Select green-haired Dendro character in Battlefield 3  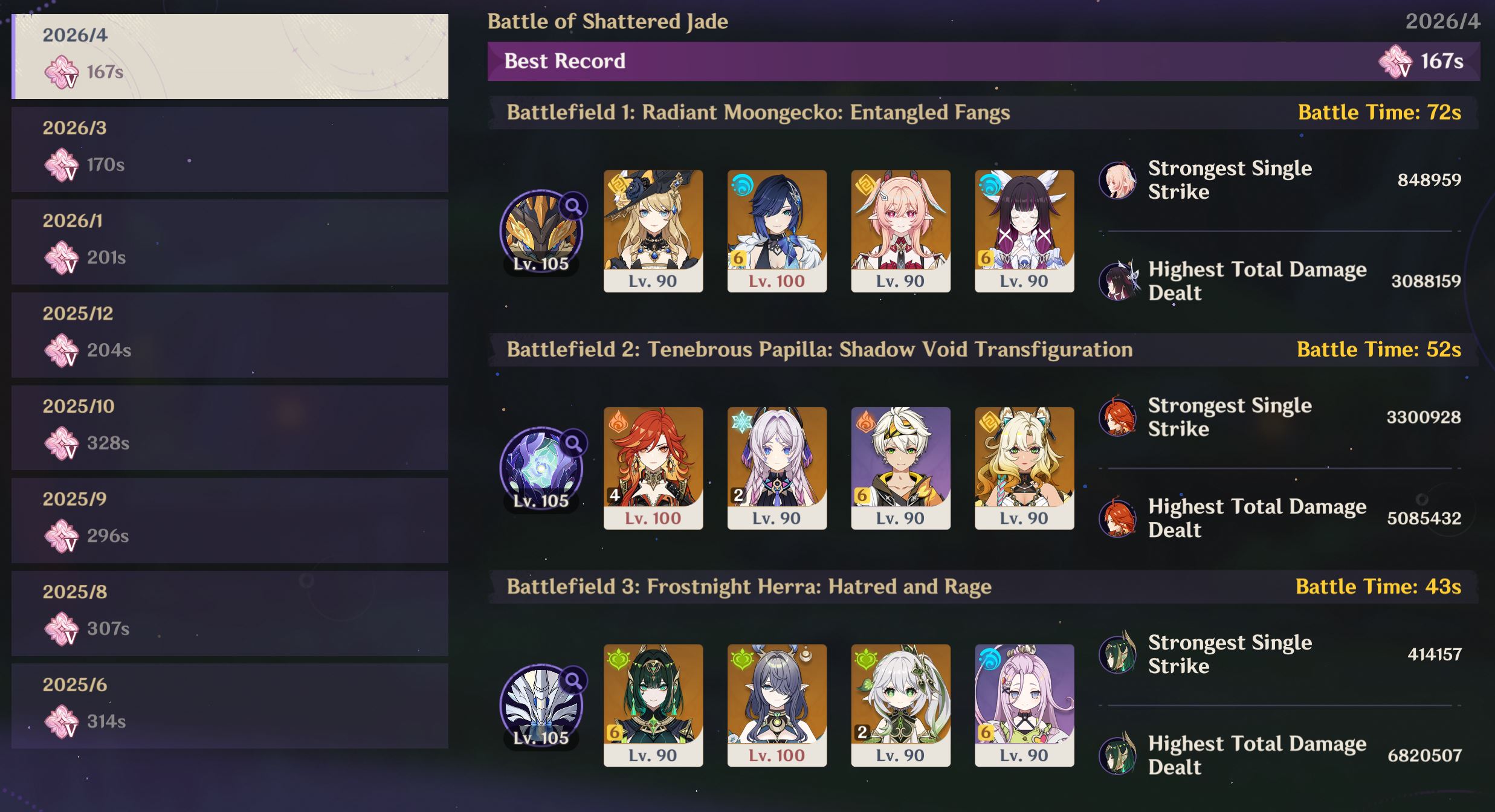(x=653, y=705)
